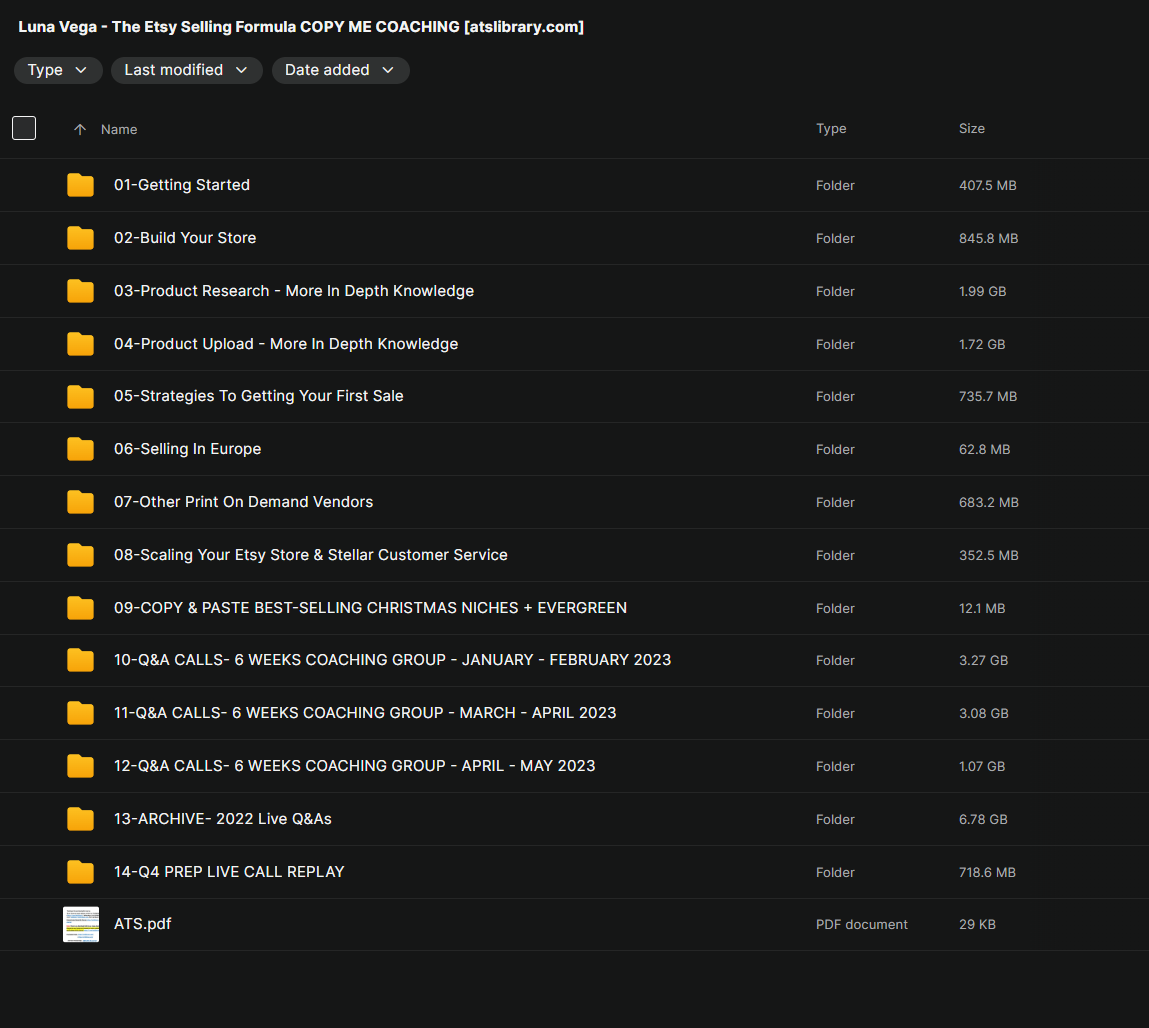This screenshot has width=1149, height=1028.
Task: Open the 11-Q&A CALLS March - April 2023 name
Action: (x=365, y=713)
